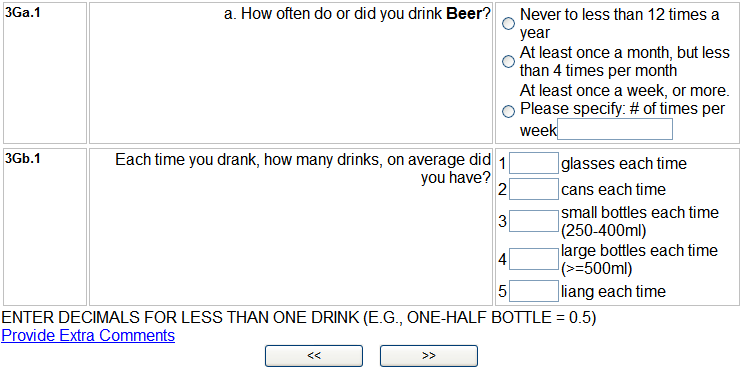
Task: Click the 'cans each time' label text
Action: pos(613,190)
